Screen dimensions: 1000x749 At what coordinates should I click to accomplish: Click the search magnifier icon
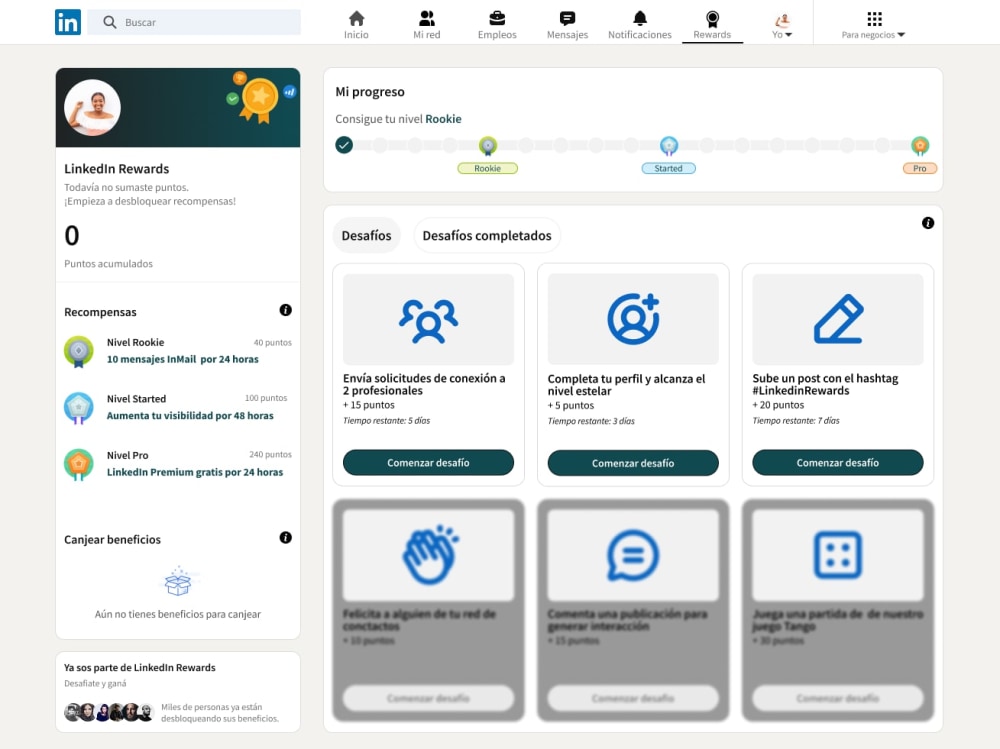coord(110,22)
